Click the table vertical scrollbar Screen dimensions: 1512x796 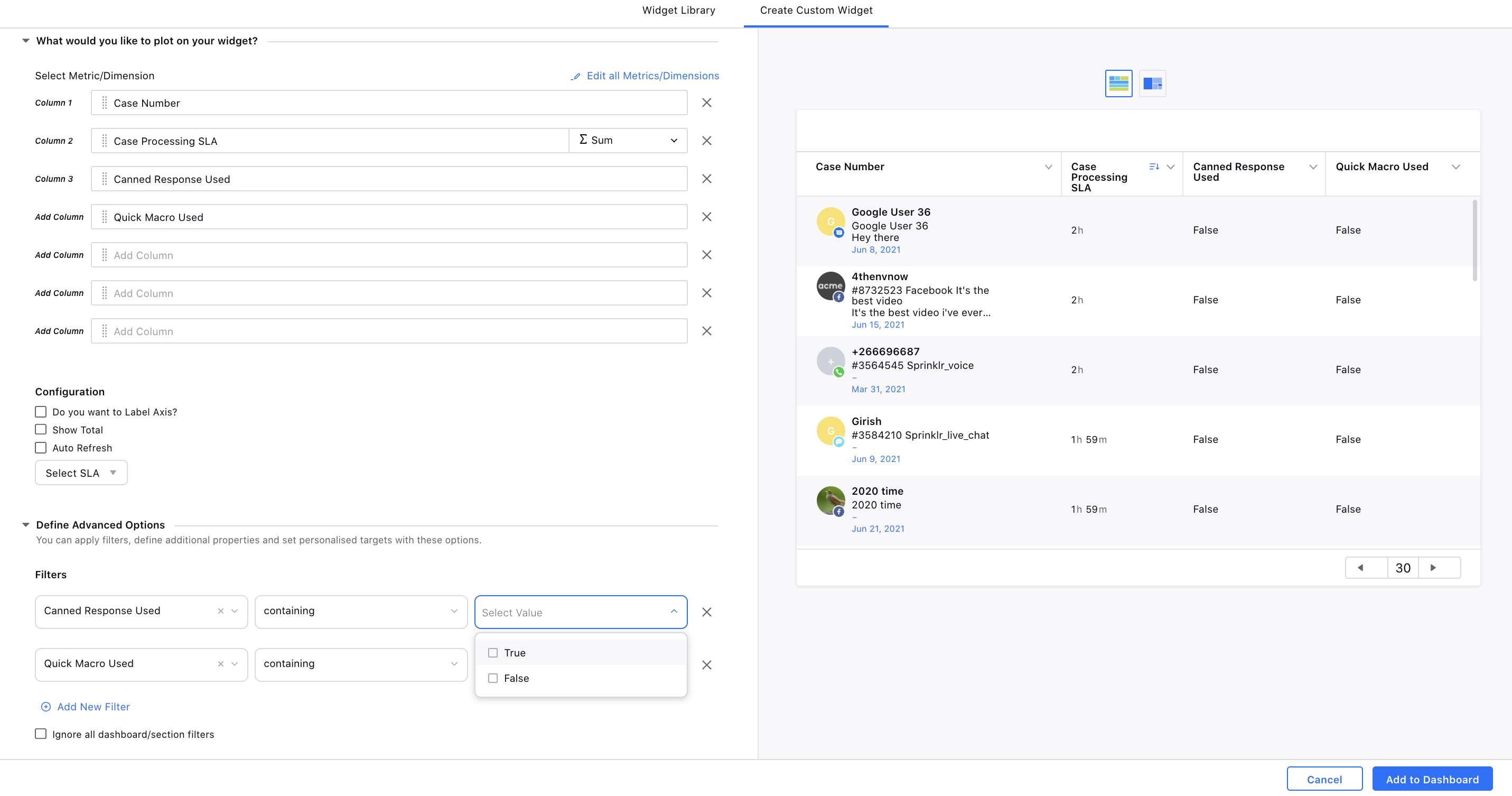1474,240
